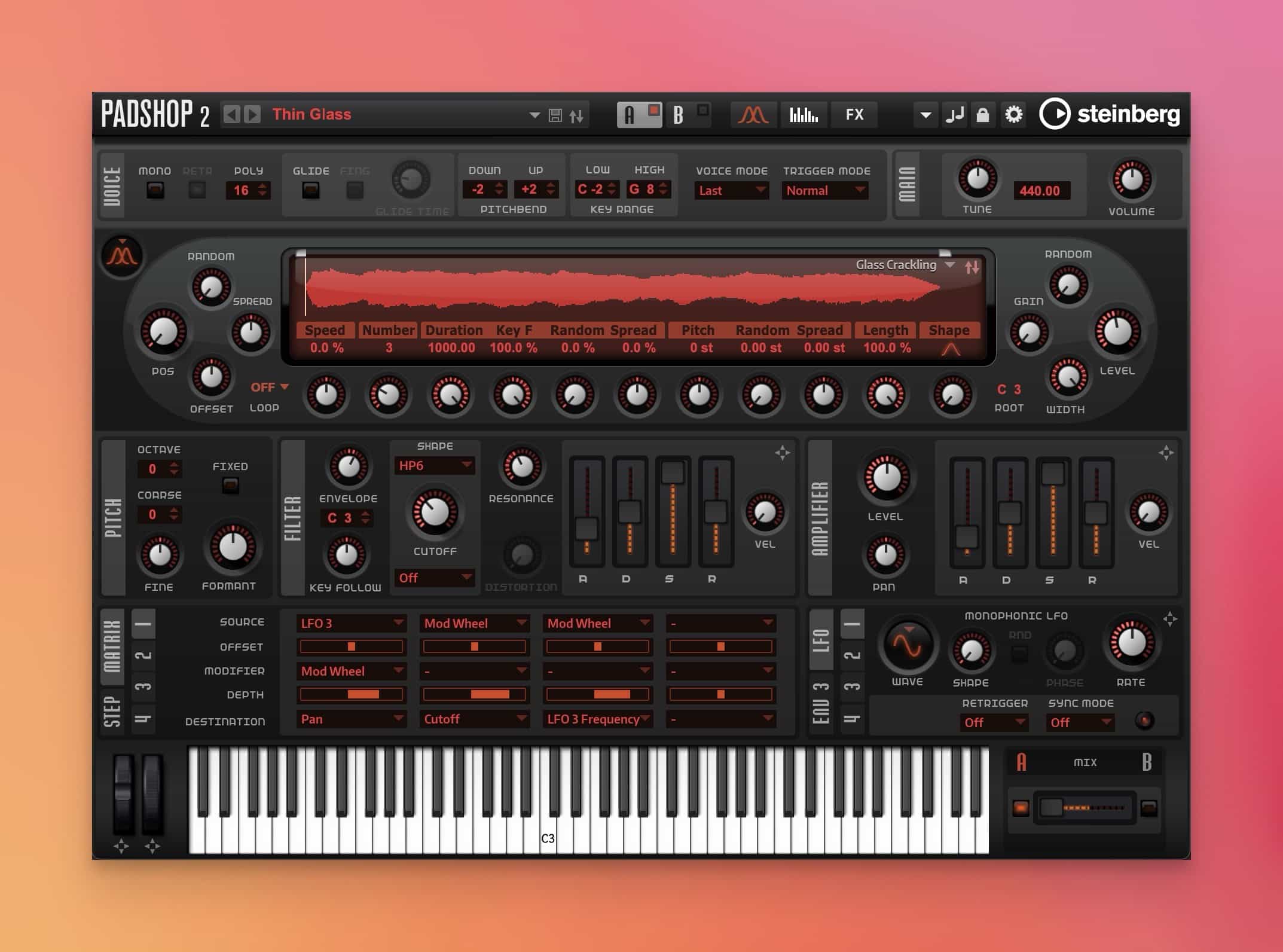Click the previous preset arrow button
The height and width of the screenshot is (952, 1283).
click(x=232, y=114)
